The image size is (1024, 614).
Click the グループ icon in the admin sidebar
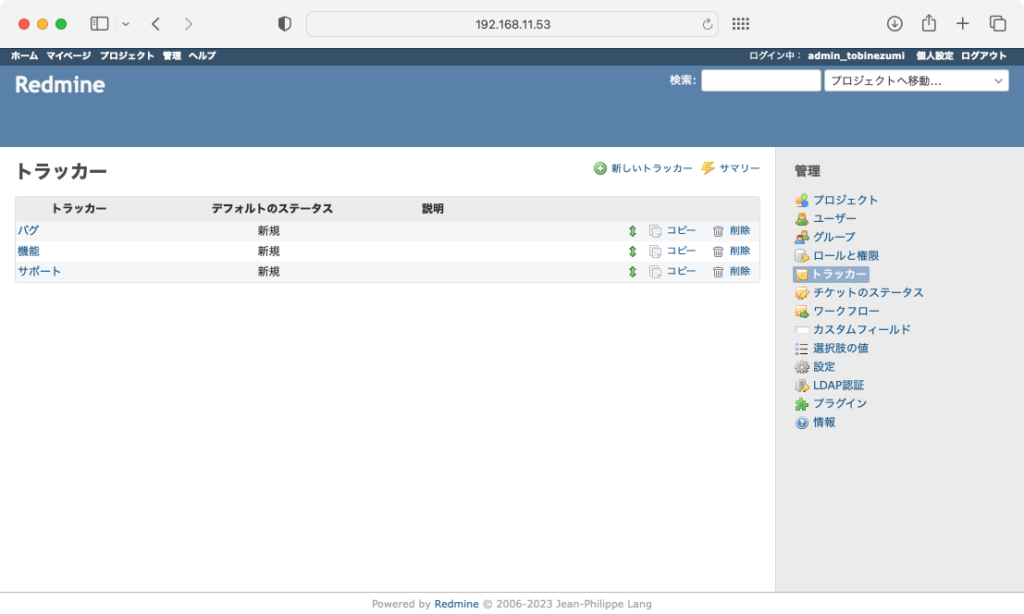pyautogui.click(x=801, y=237)
